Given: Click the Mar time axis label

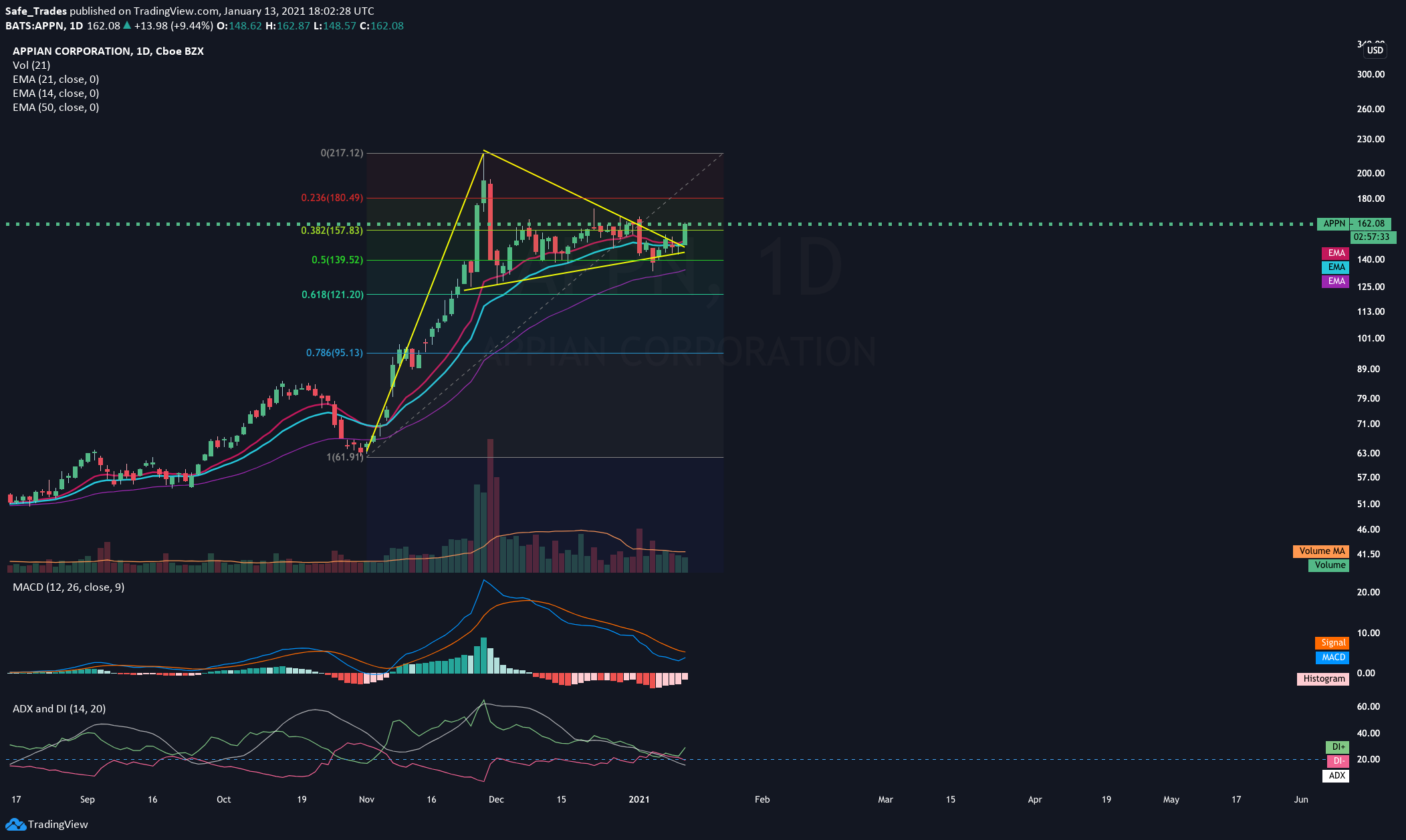Looking at the screenshot, I should pyautogui.click(x=885, y=799).
